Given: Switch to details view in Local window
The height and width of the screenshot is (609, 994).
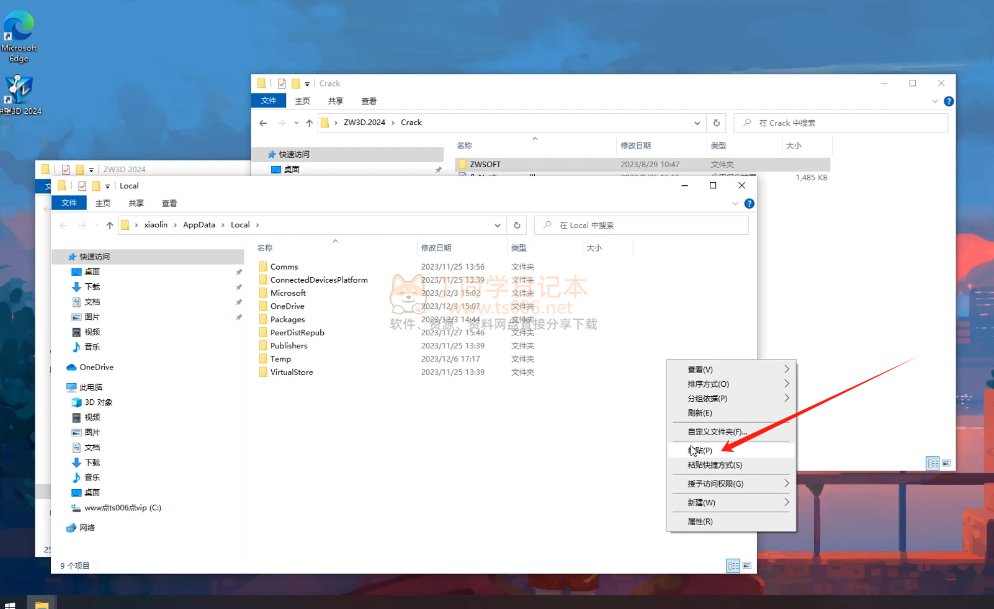Looking at the screenshot, I should coord(733,566).
